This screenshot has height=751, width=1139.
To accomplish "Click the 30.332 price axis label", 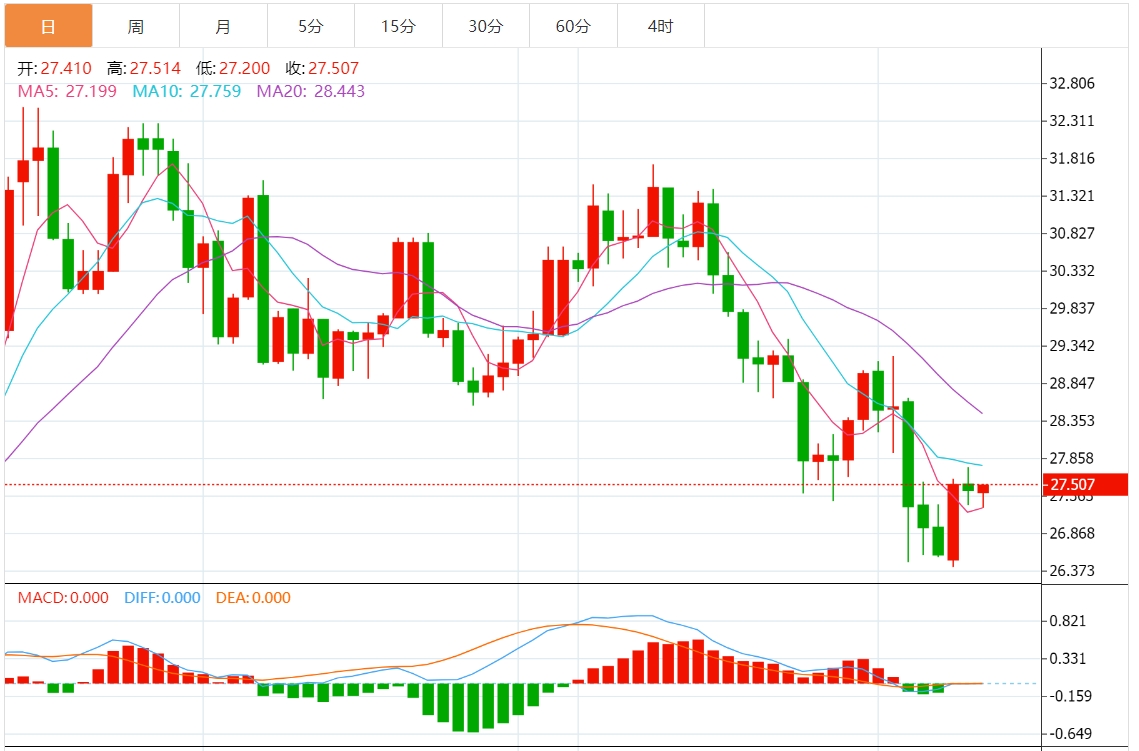I will pyautogui.click(x=1072, y=271).
